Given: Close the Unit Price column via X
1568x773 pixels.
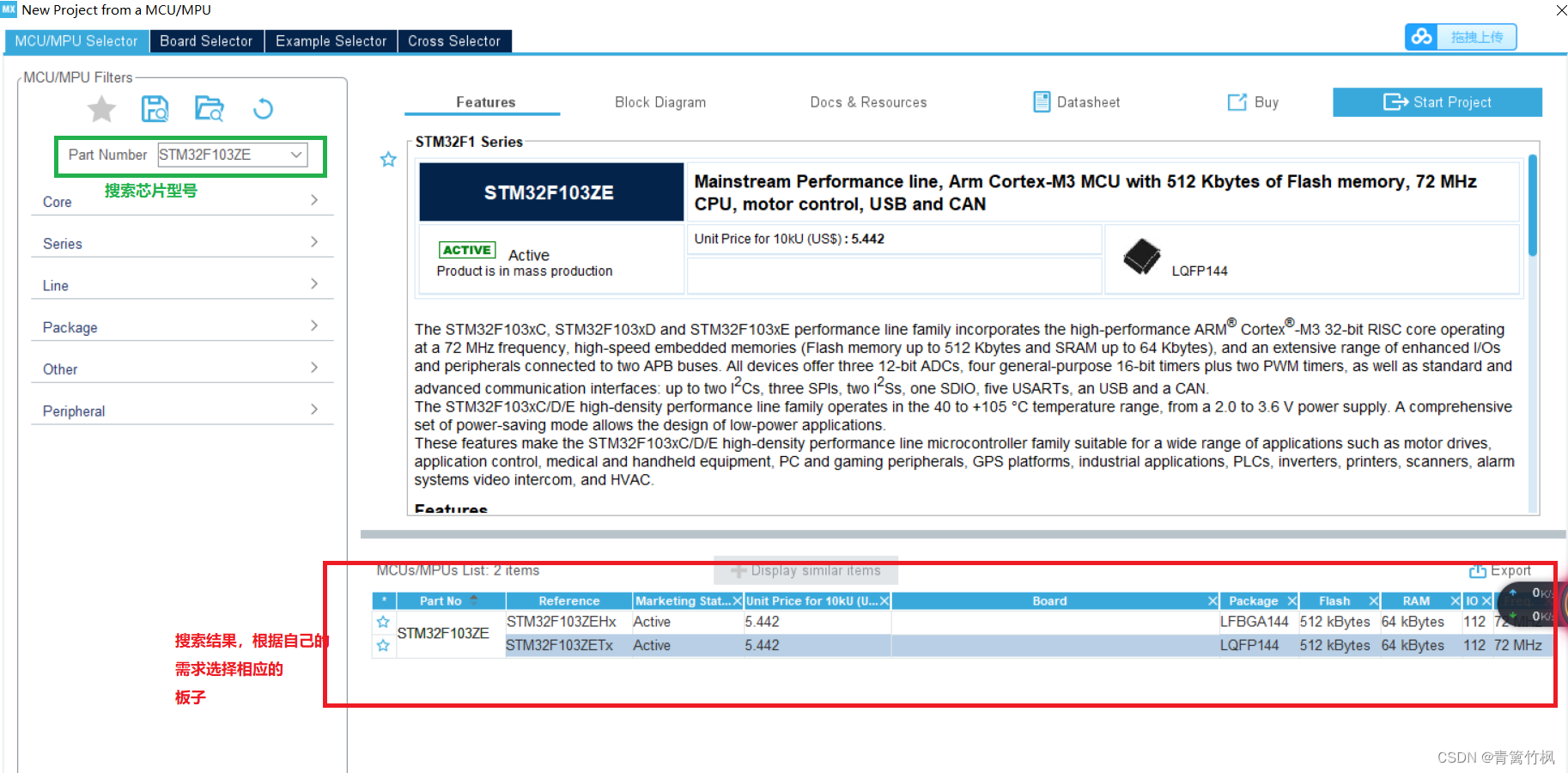Looking at the screenshot, I should point(884,601).
